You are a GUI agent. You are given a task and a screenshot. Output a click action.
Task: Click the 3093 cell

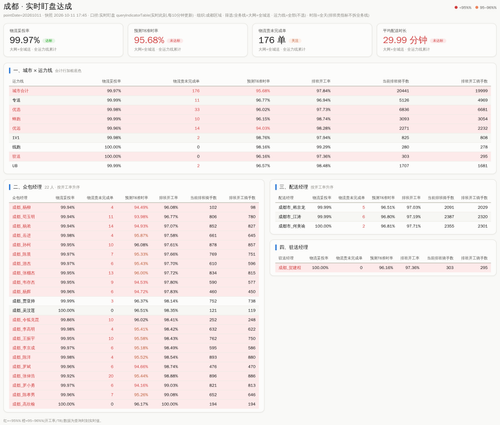(404, 119)
